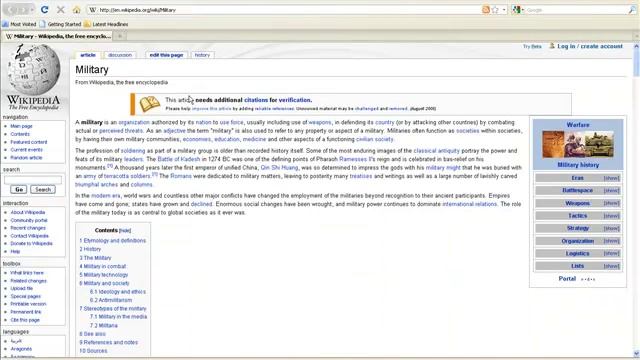The image size is (640, 360).
Task: Click the page vertical scrollbar
Action: click(x=636, y=200)
